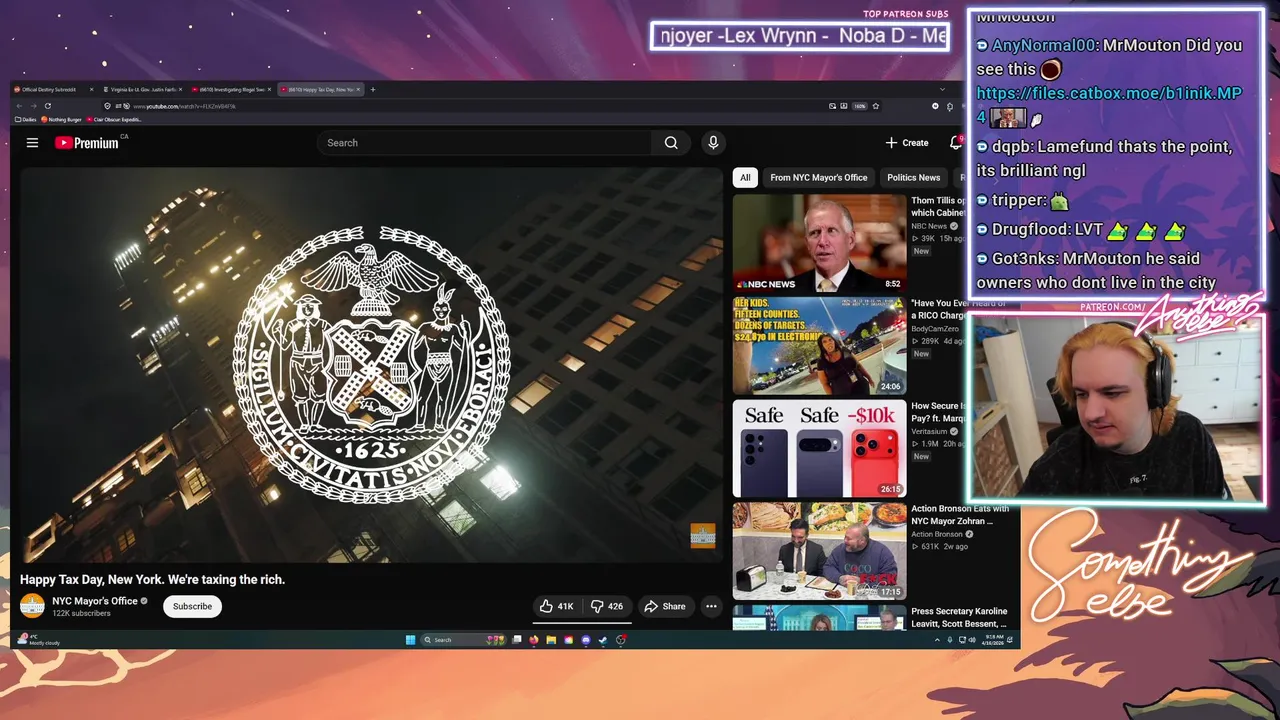The height and width of the screenshot is (720, 1280).
Task: Open volume control in system tray
Action: point(972,640)
